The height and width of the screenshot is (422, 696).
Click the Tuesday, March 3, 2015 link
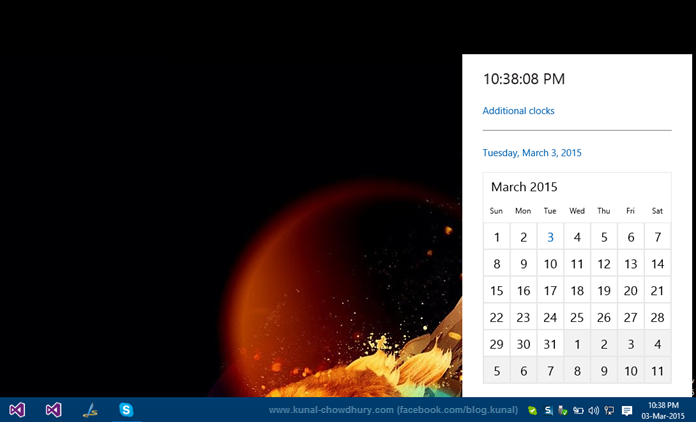click(532, 153)
